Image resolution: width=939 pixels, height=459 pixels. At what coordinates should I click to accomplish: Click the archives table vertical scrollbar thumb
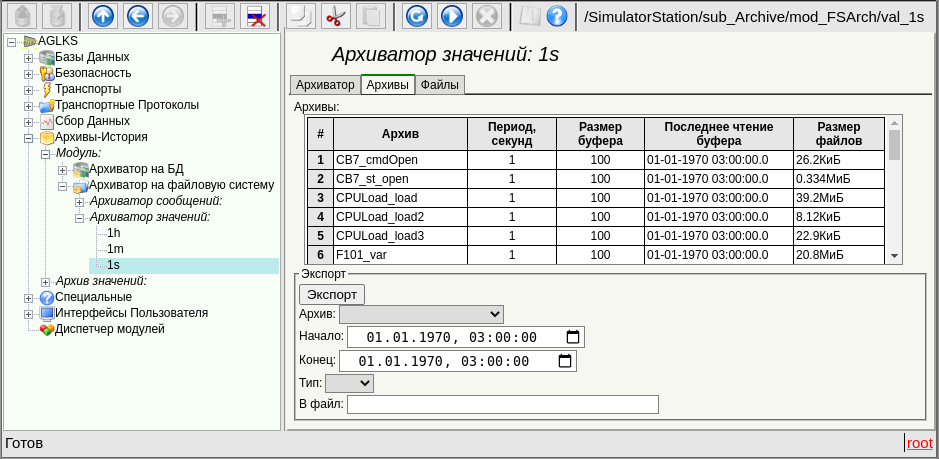894,144
